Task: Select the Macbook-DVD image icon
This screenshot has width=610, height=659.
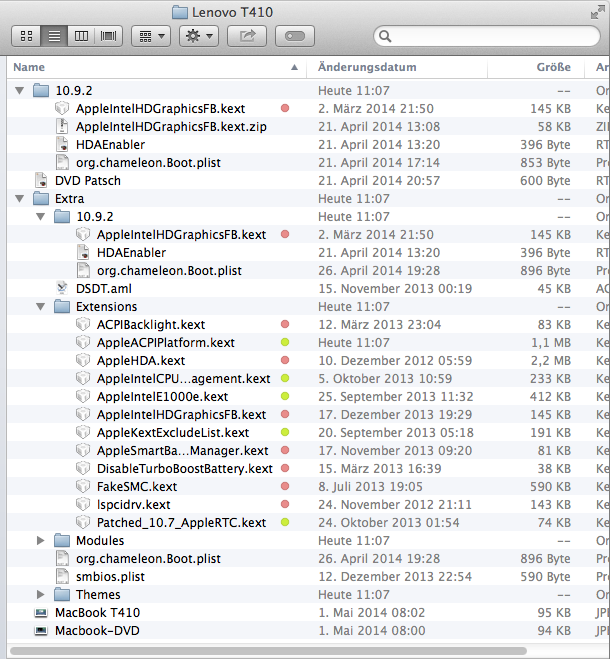Action: point(41,630)
